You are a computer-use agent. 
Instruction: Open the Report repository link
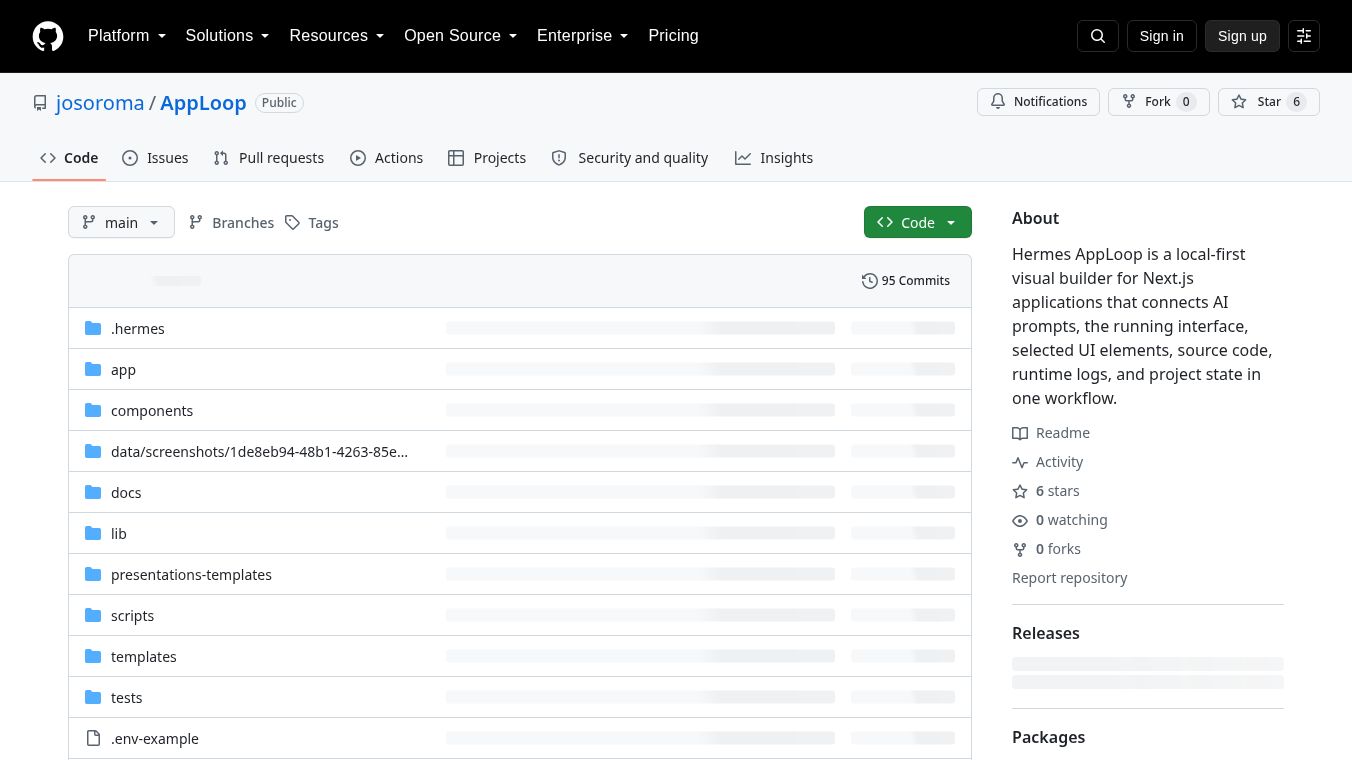(1069, 578)
